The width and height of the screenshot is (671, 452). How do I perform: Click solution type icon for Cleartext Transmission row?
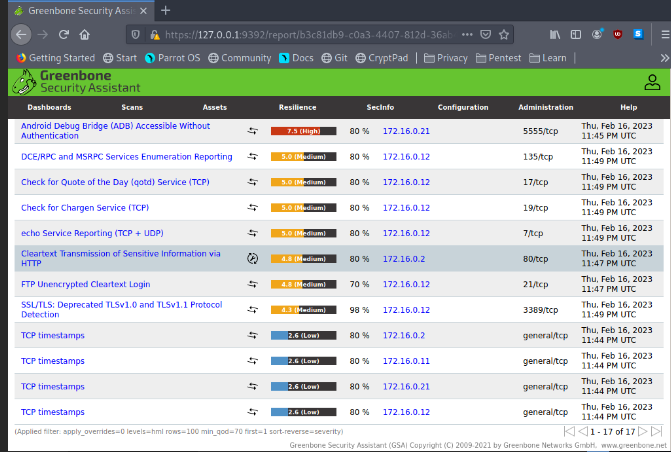pos(253,258)
